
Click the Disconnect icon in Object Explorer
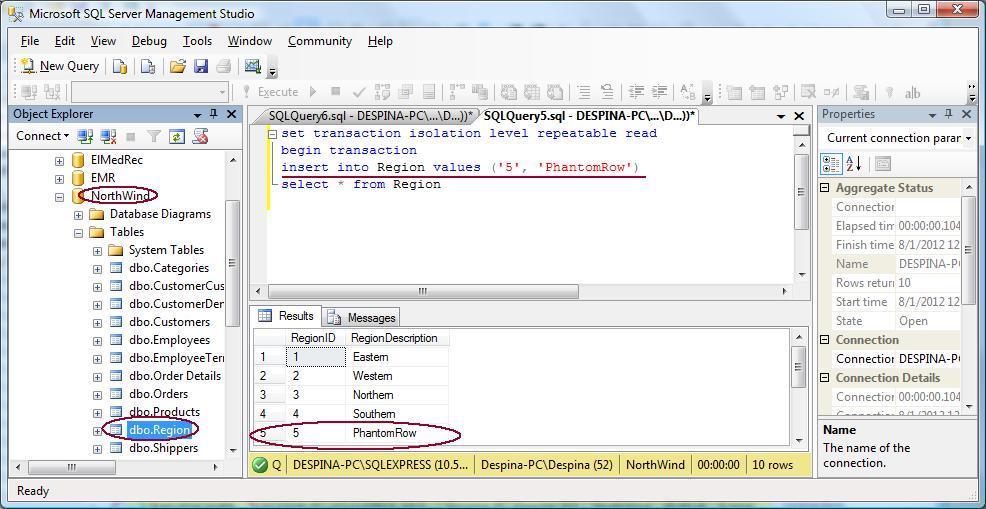click(108, 136)
